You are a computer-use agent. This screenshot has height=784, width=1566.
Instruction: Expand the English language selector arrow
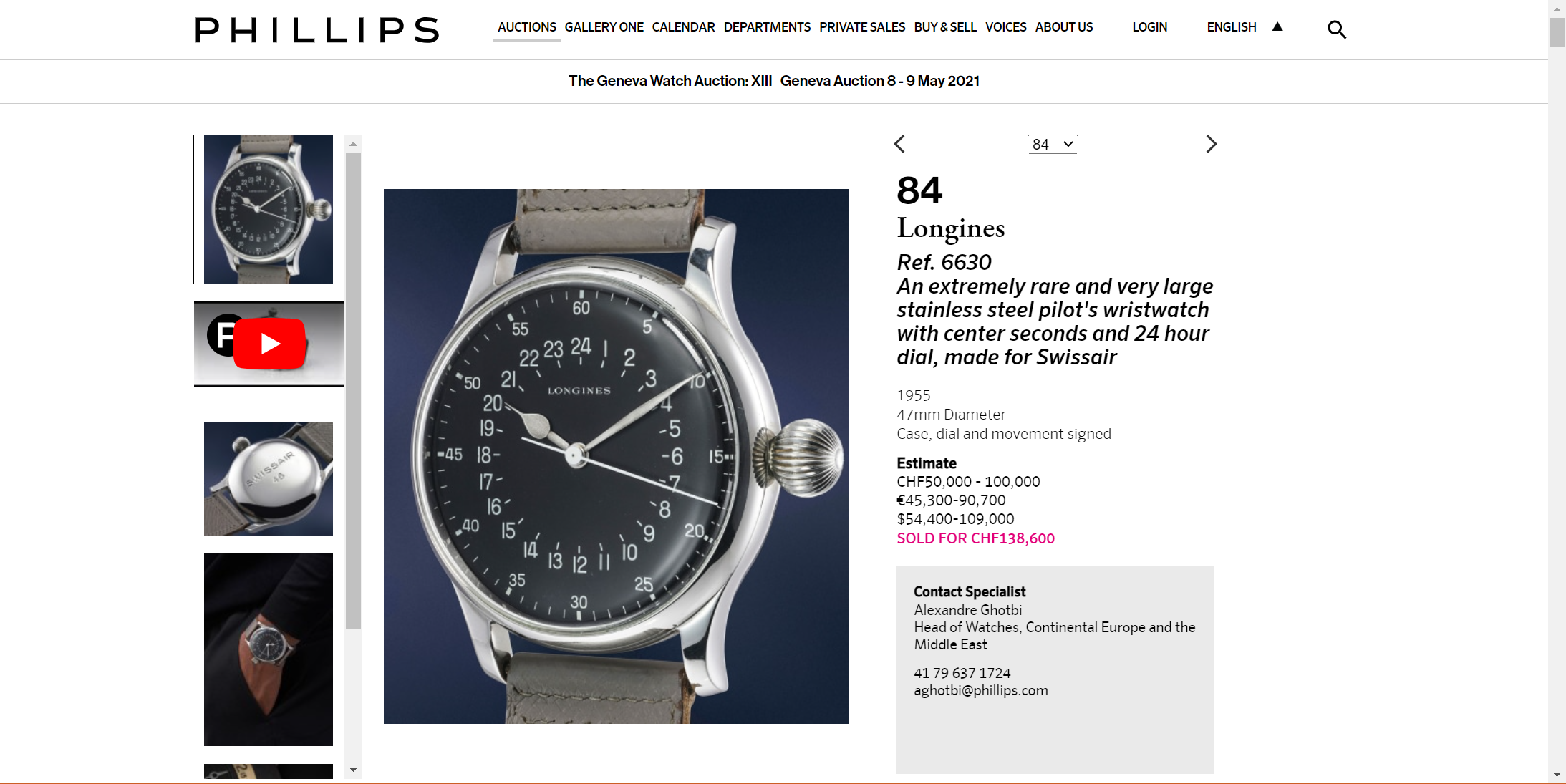click(x=1277, y=26)
